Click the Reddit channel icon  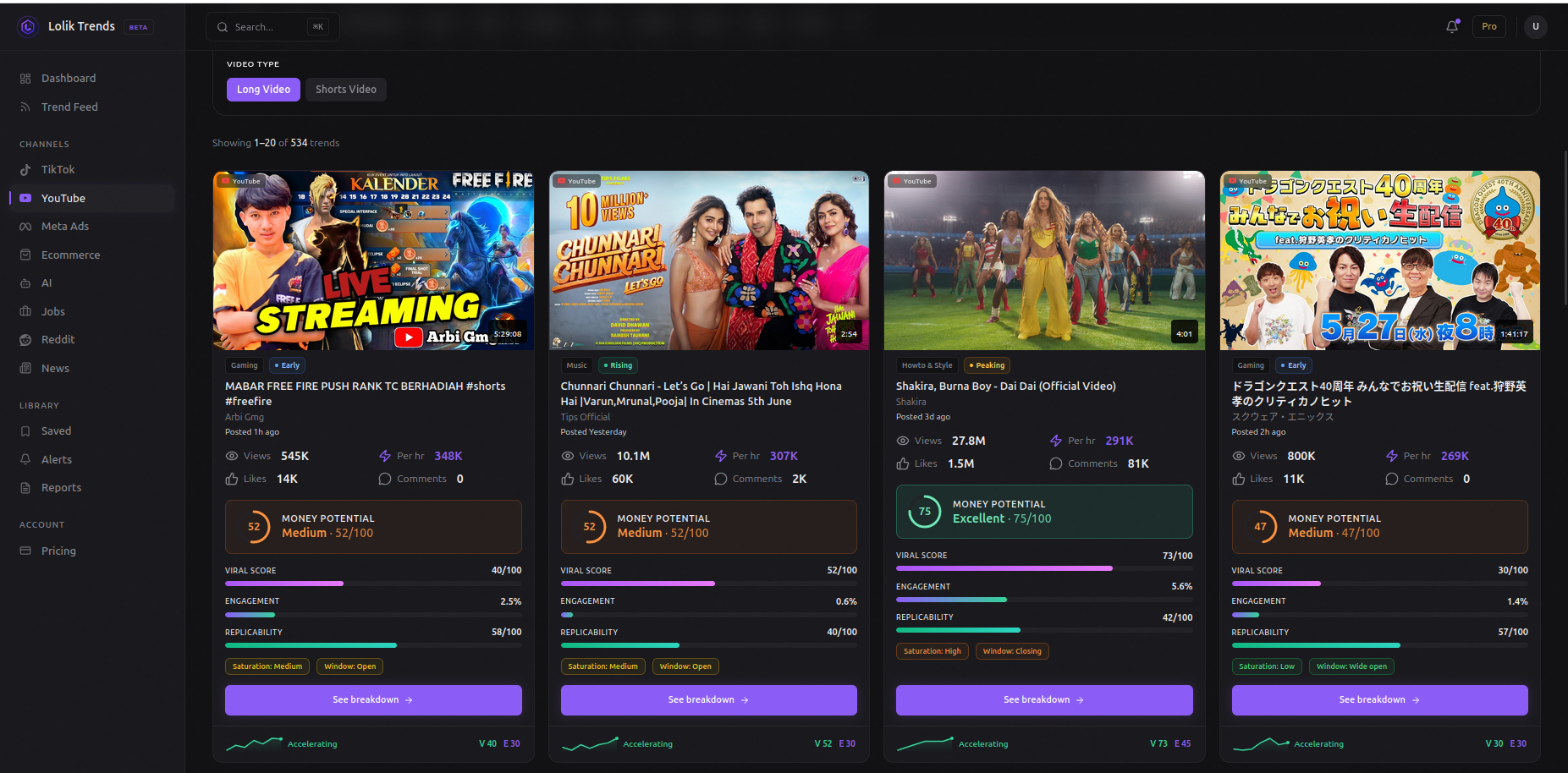(25, 340)
